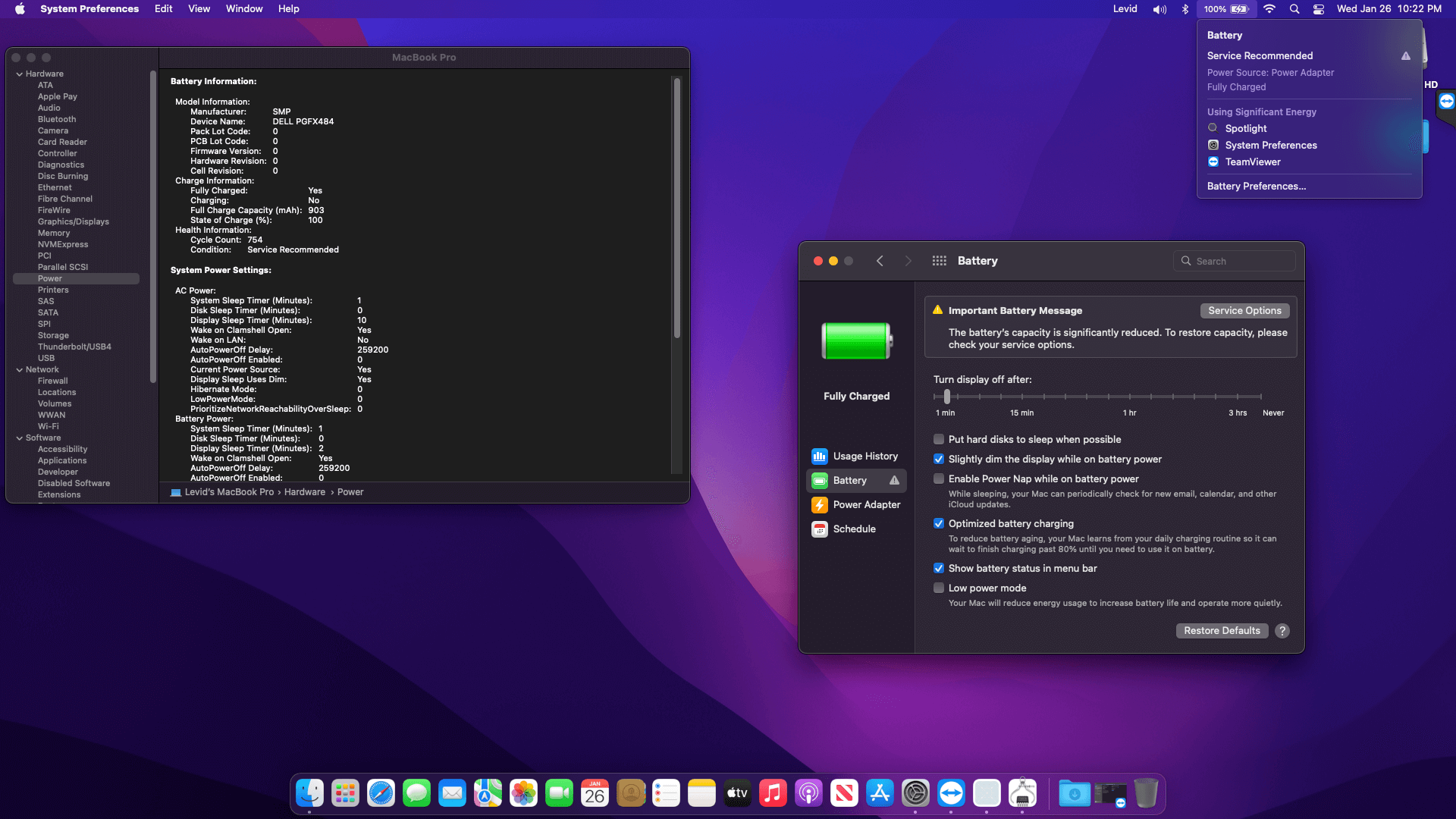The height and width of the screenshot is (819, 1456).
Task: Open TeamViewer from the Dock
Action: tap(951, 794)
